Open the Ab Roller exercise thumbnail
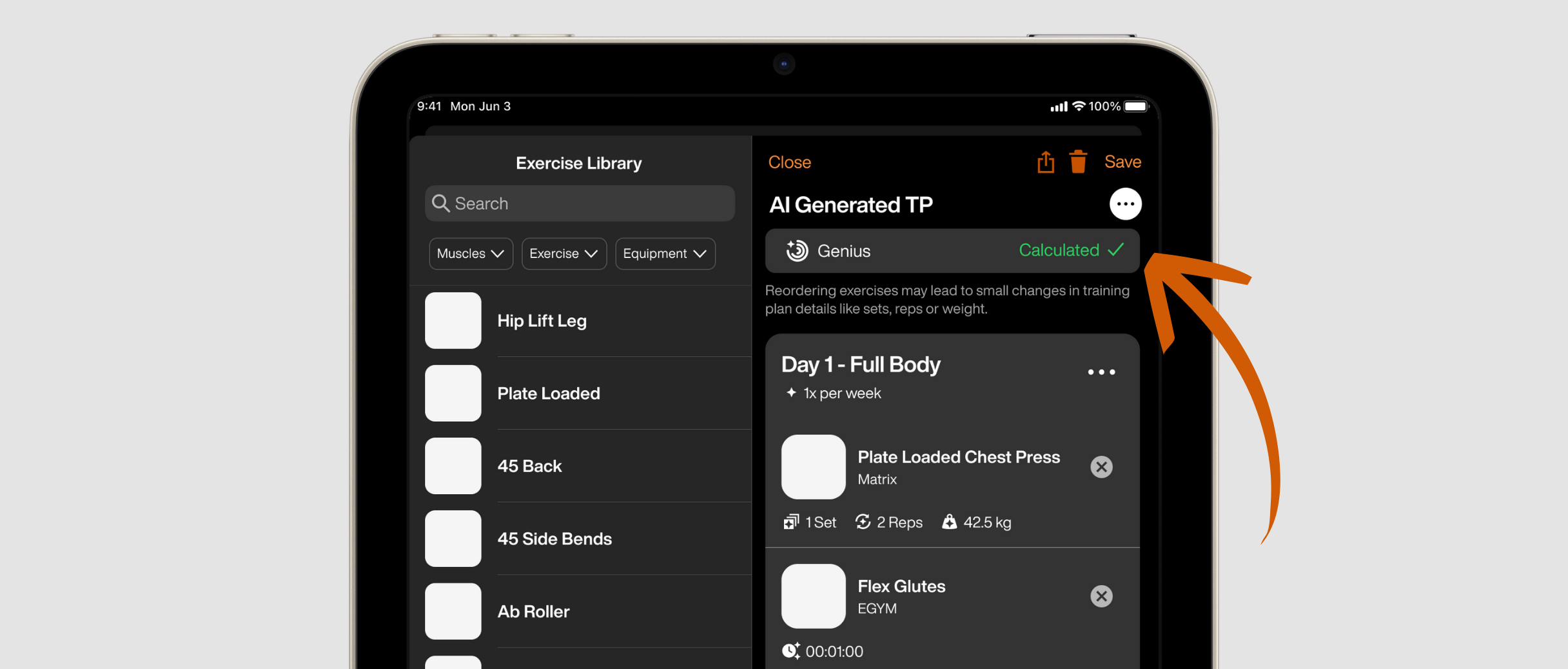The width and height of the screenshot is (1568, 669). pos(453,611)
